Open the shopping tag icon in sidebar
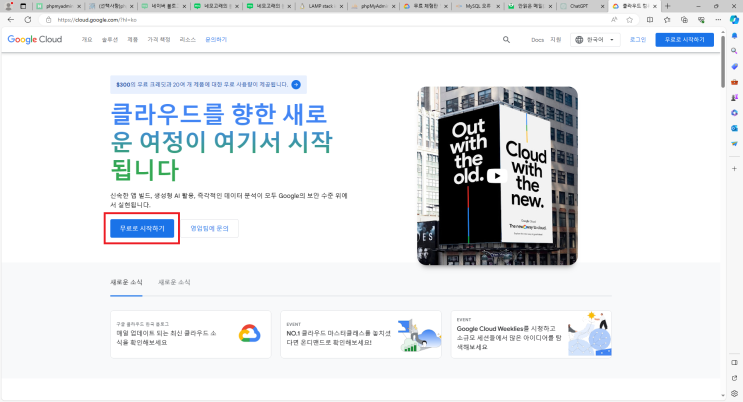 coord(734,66)
